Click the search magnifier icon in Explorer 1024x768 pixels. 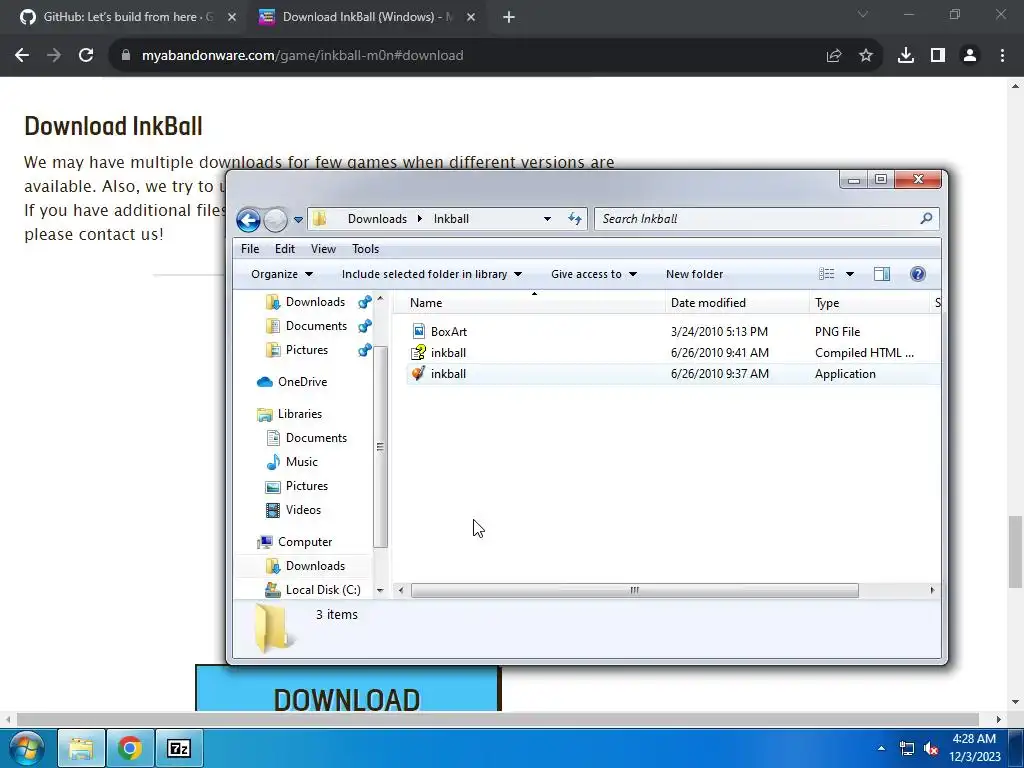click(926, 218)
